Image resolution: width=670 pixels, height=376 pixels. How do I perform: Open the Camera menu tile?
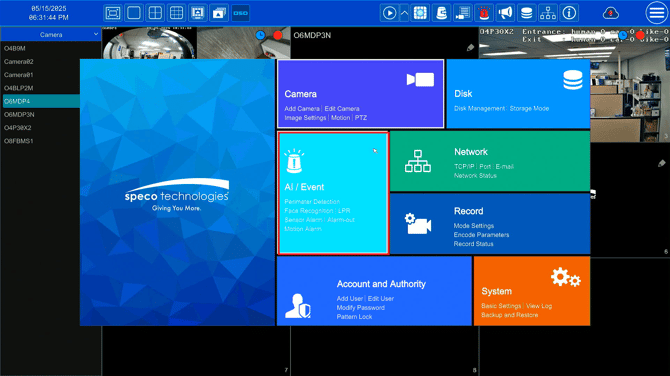pos(361,94)
